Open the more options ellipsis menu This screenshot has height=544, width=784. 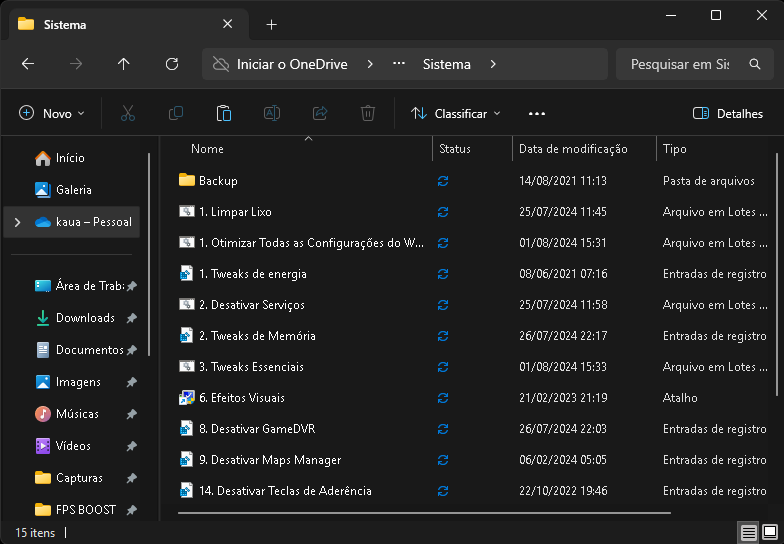(537, 114)
